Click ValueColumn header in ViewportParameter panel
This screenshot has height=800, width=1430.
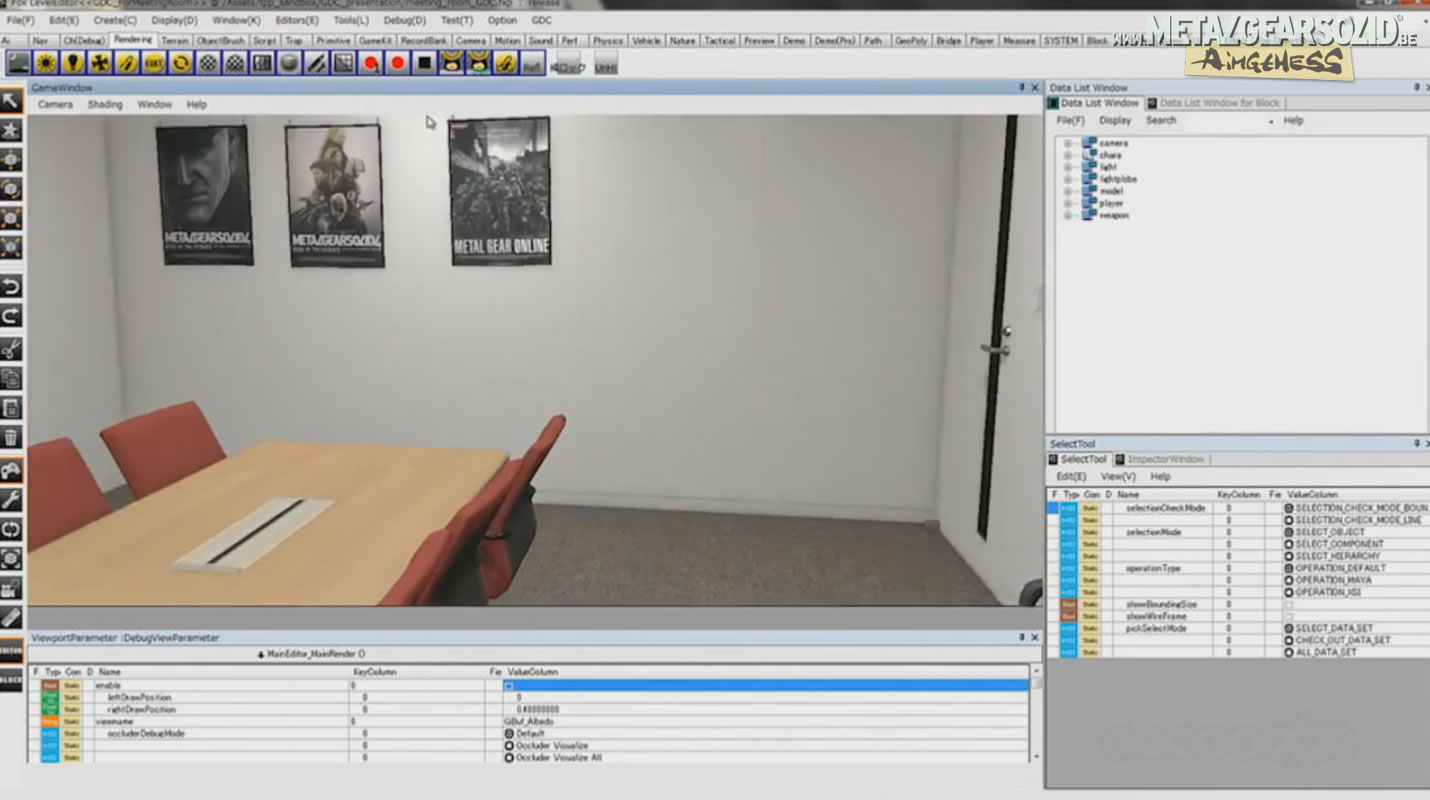coord(532,672)
